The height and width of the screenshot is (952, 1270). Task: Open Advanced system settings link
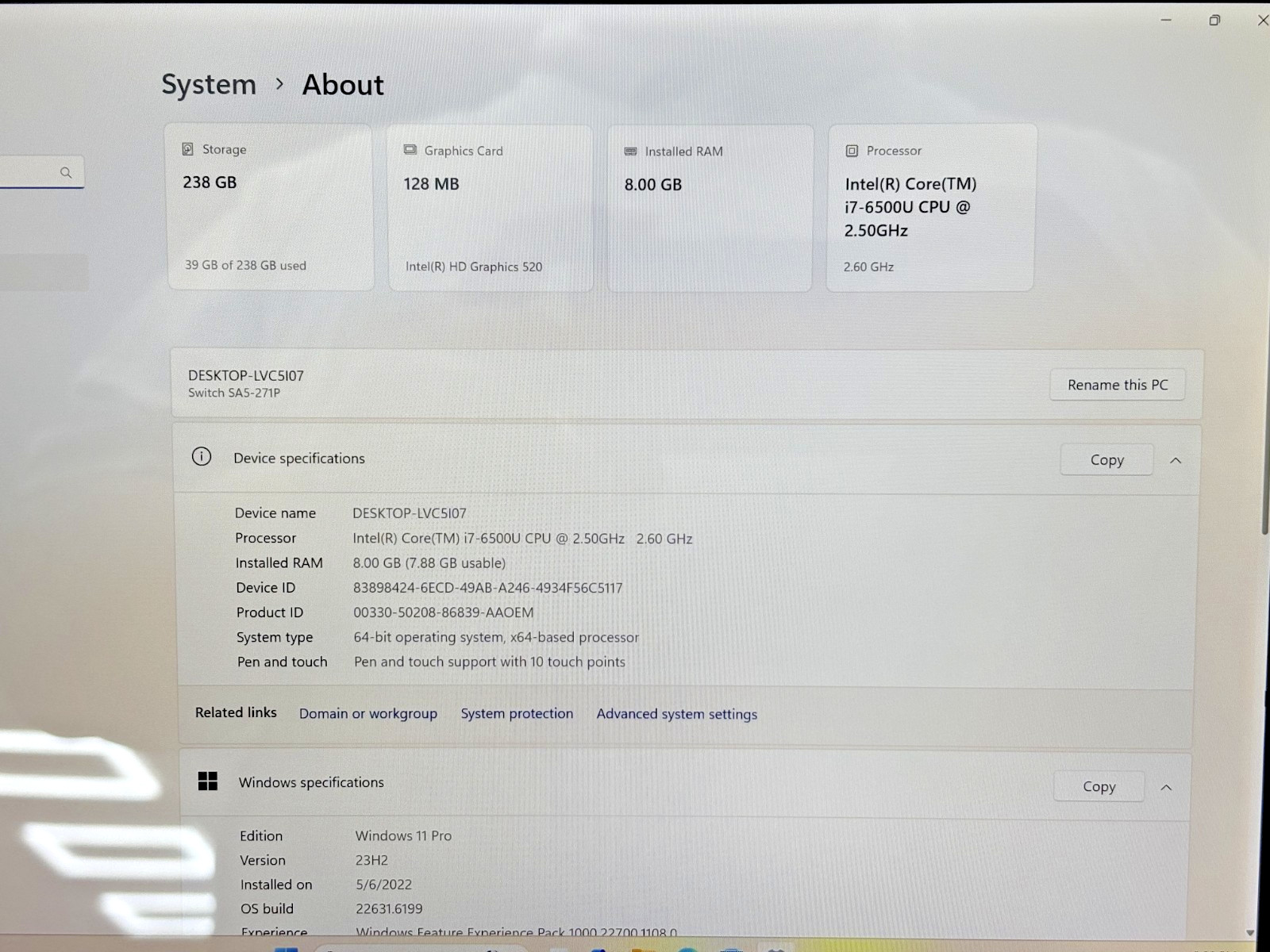point(677,714)
